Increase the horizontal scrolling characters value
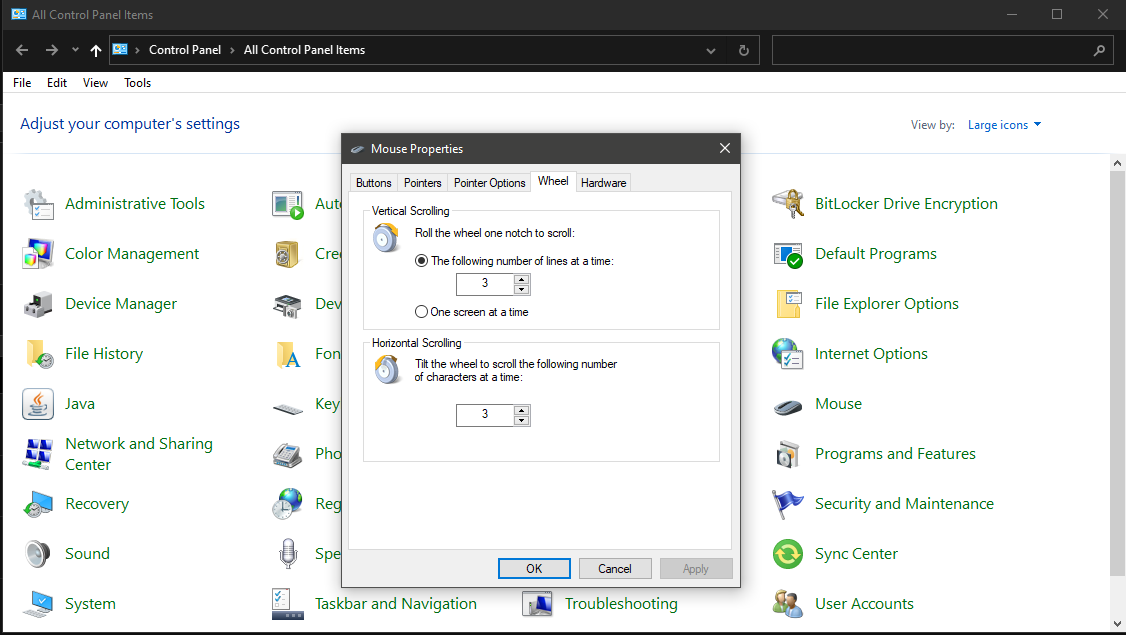Screen dimensions: 1126x635 [522, 410]
